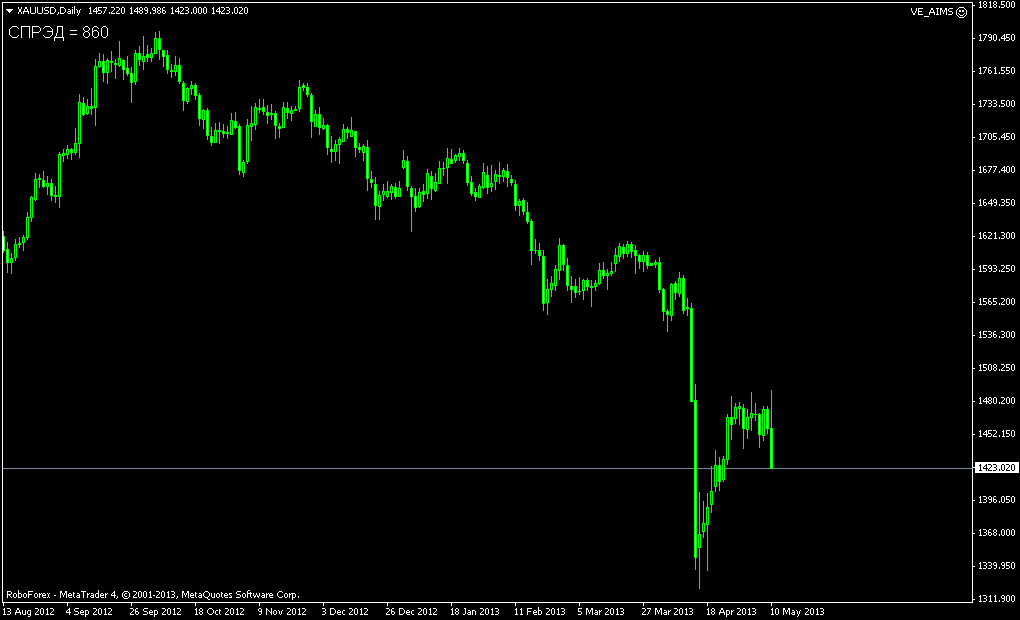
Task: Click the 3 Dec 2012 date label
Action: [345, 612]
